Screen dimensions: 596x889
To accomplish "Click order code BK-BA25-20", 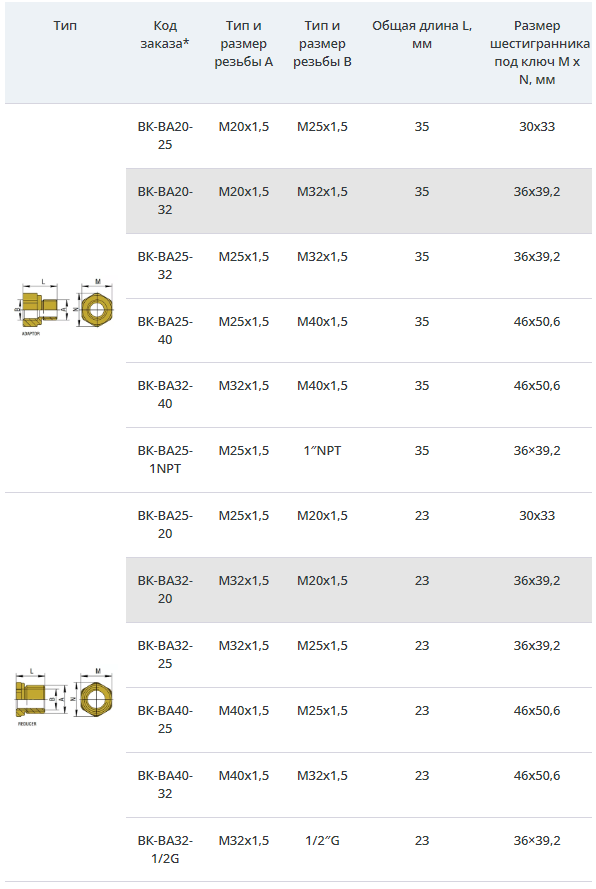I will coord(165,524).
